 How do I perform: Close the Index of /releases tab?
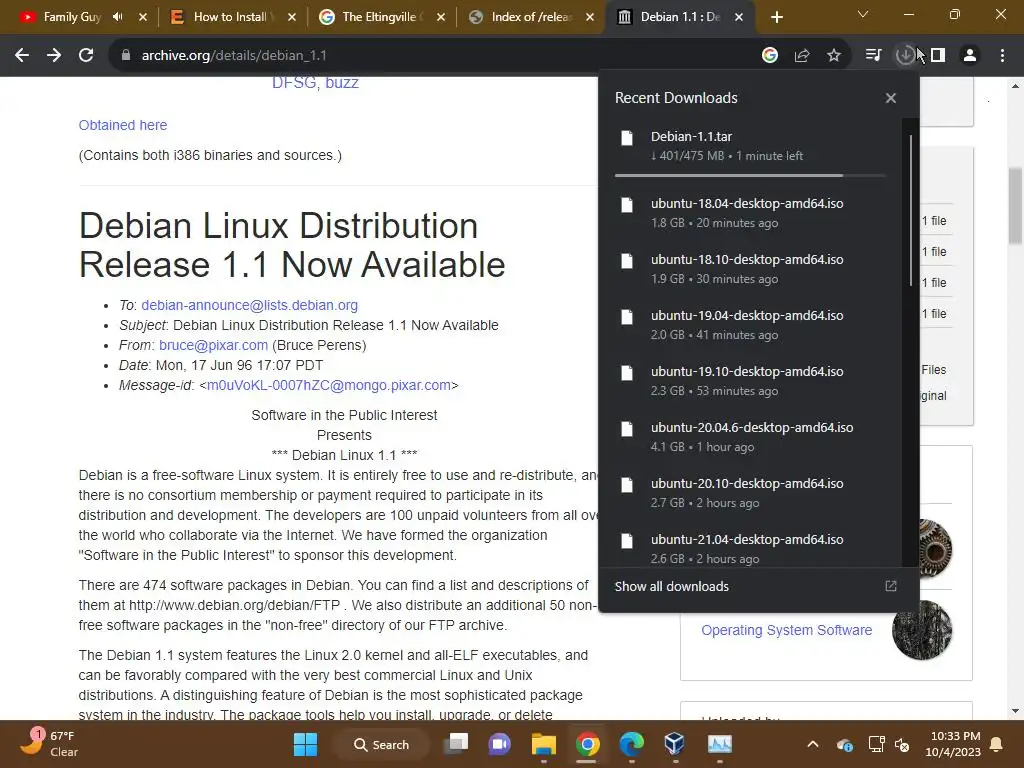point(590,17)
